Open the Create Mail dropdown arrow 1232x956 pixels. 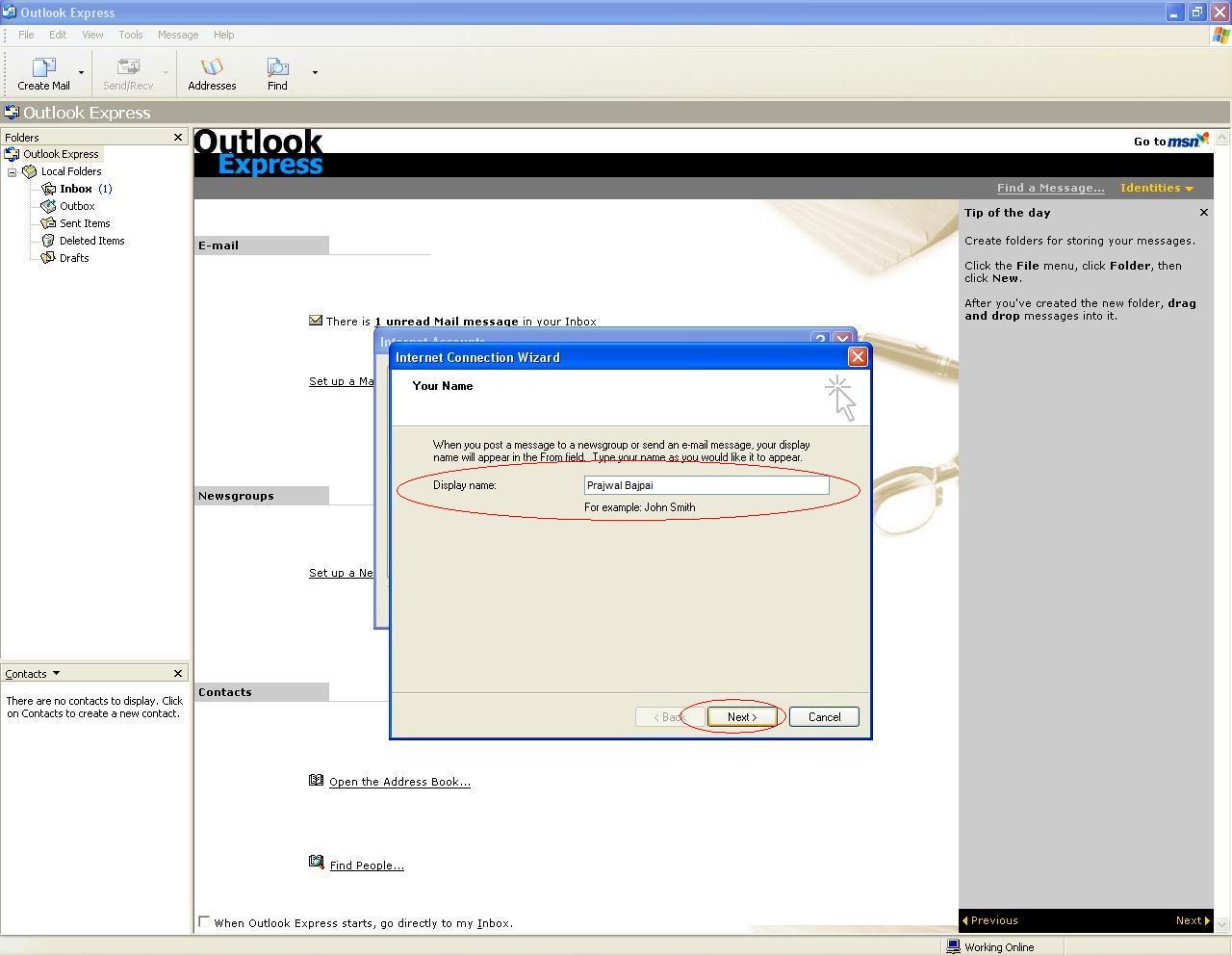pyautogui.click(x=81, y=72)
